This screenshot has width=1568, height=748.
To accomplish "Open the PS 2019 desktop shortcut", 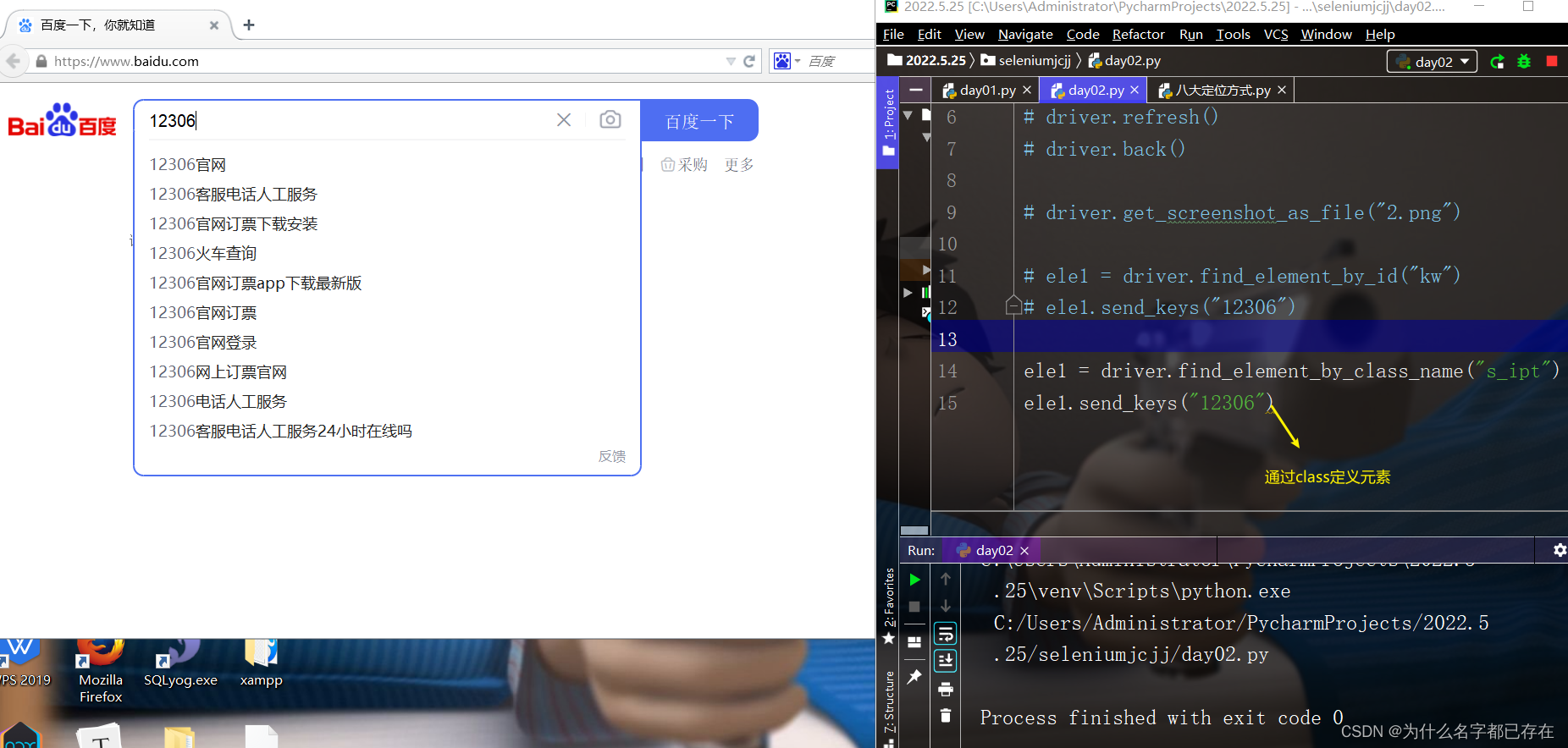I will pyautogui.click(x=24, y=665).
